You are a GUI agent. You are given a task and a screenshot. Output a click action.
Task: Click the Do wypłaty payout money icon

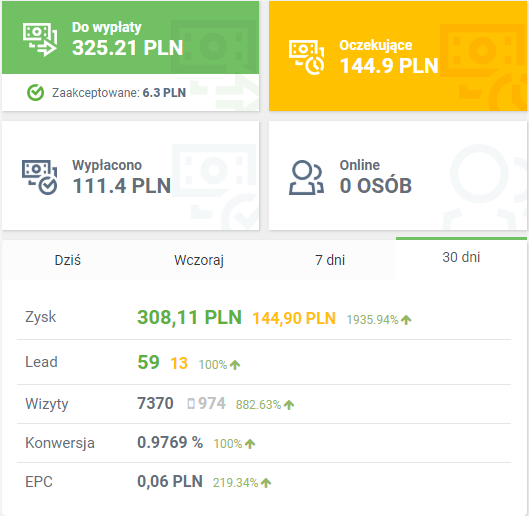click(40, 39)
